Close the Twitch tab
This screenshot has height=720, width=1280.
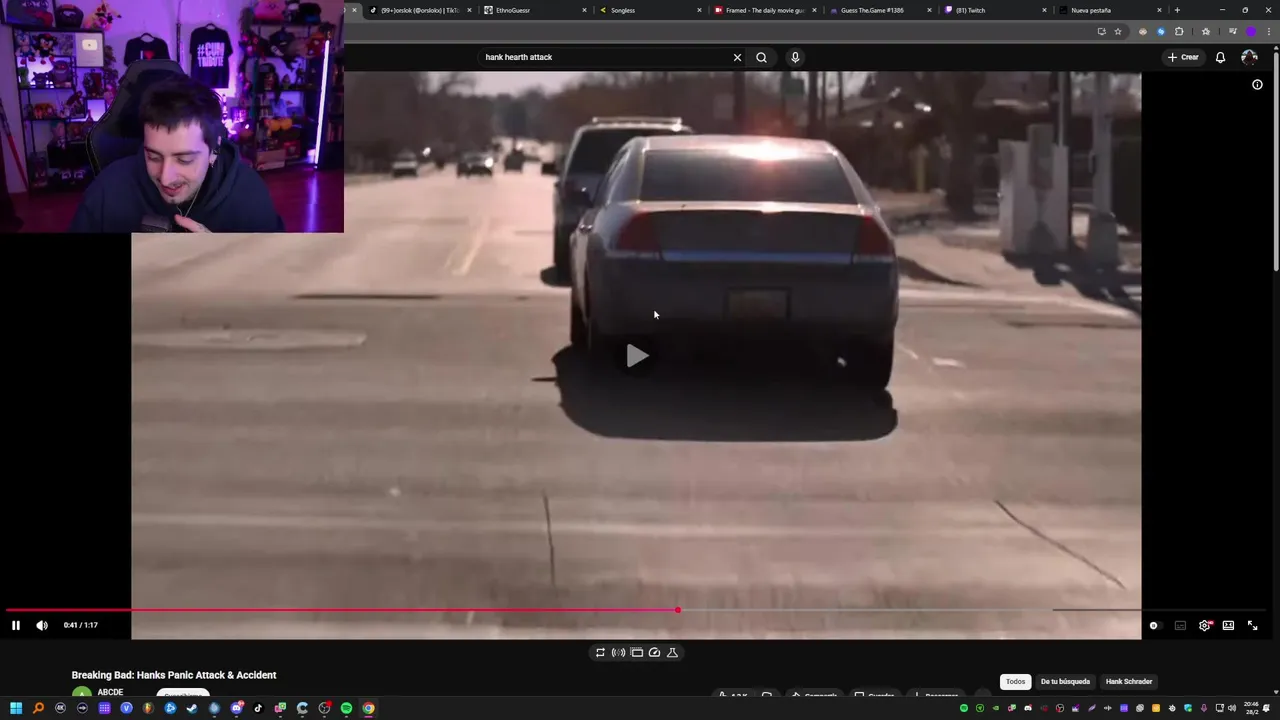1044,10
